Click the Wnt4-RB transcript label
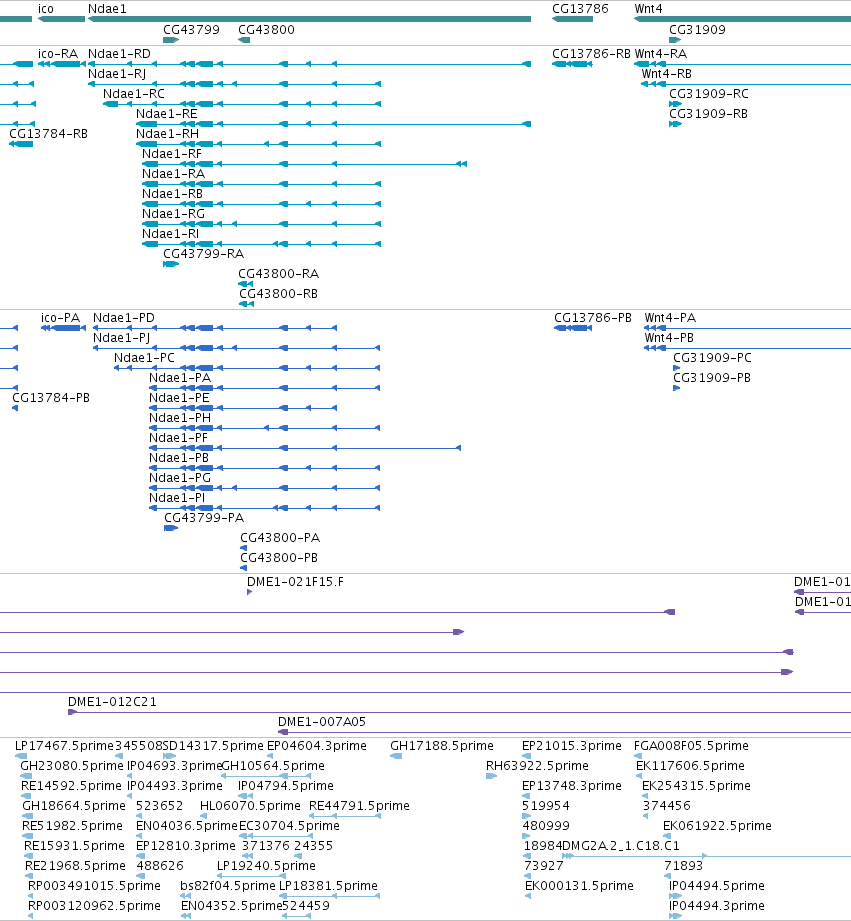This screenshot has height=921, width=851. click(667, 74)
